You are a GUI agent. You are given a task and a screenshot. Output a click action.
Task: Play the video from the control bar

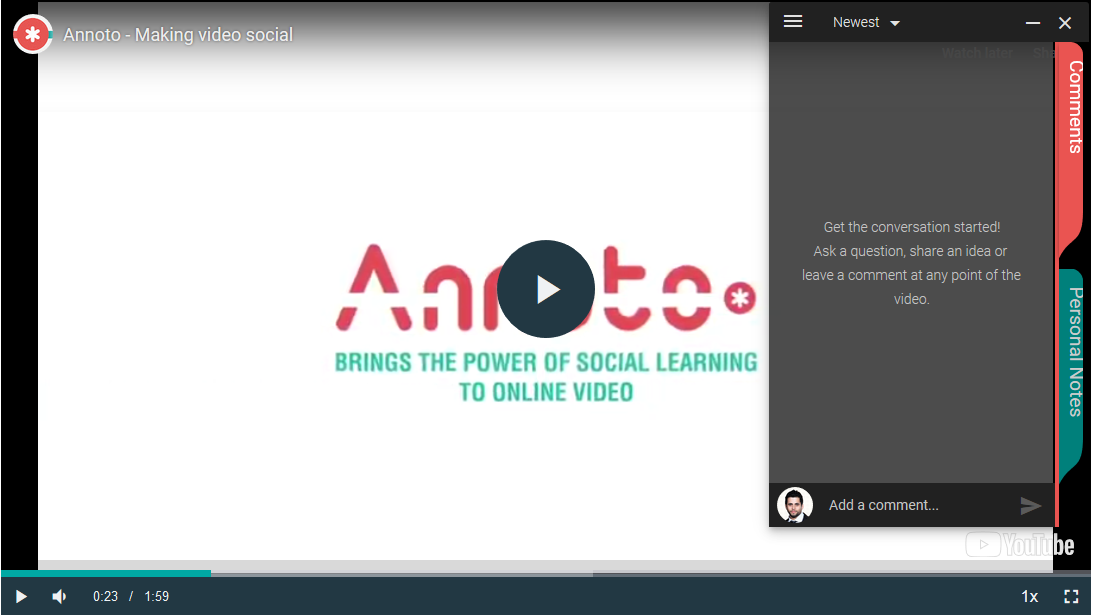click(x=21, y=596)
